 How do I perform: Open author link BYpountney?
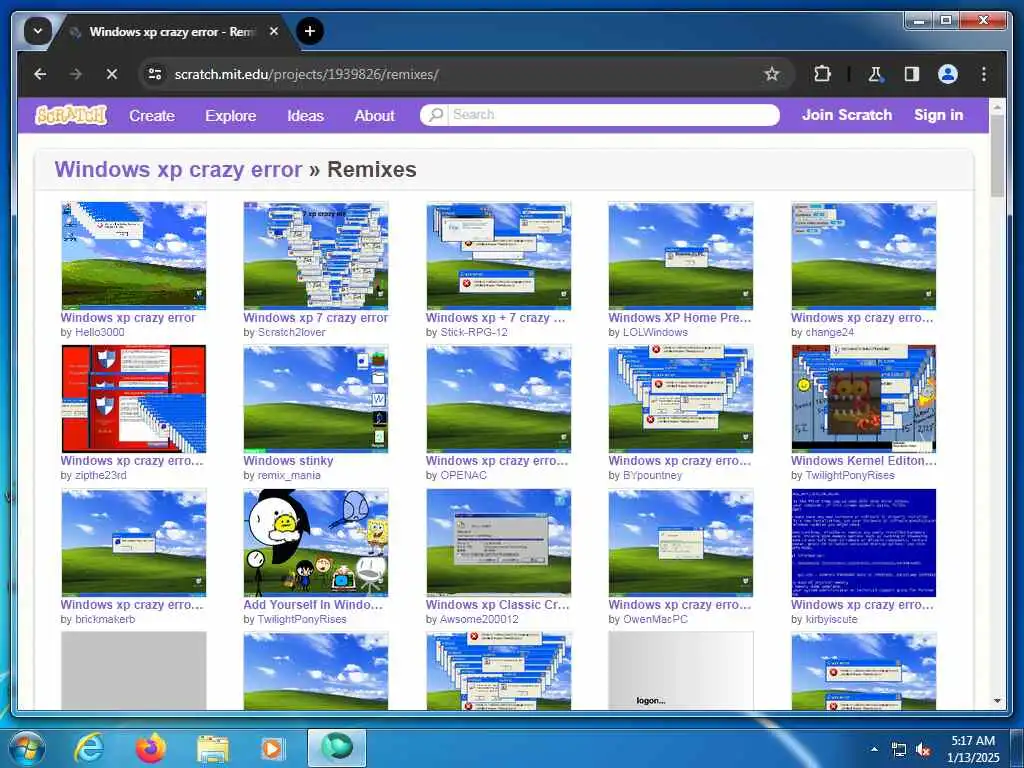[x=652, y=475]
